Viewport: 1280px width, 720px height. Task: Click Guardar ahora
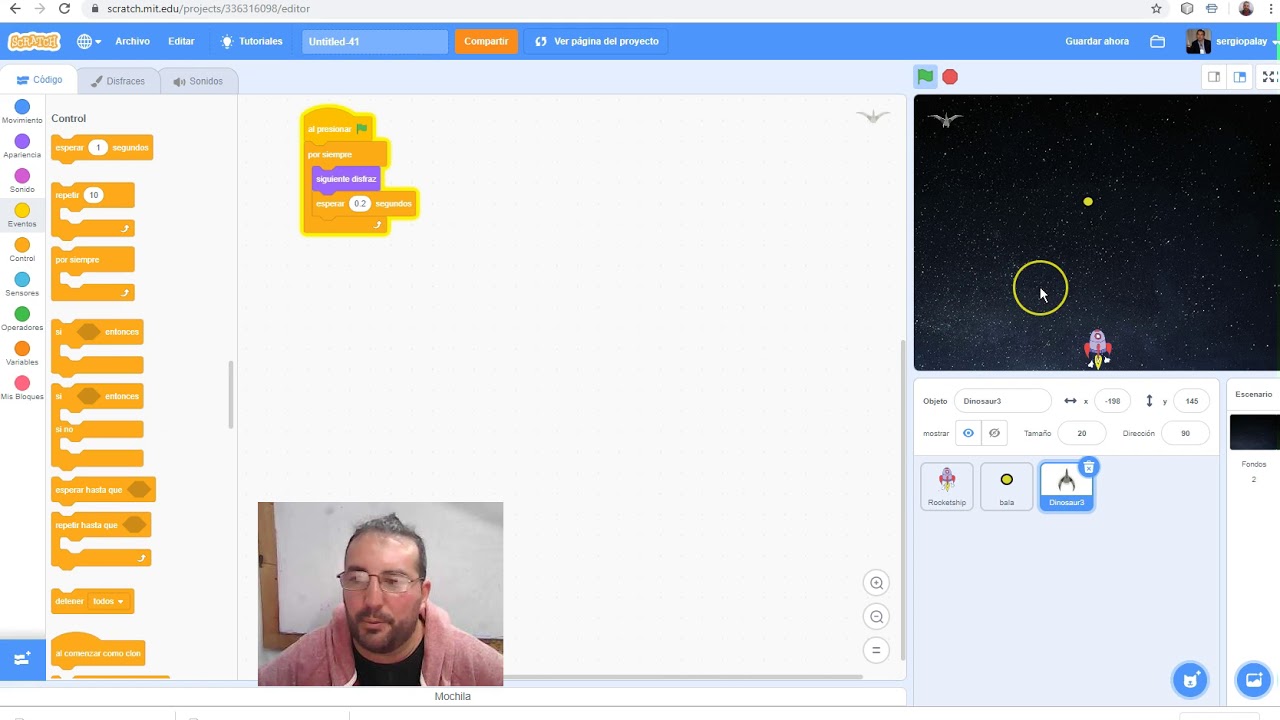pos(1097,41)
